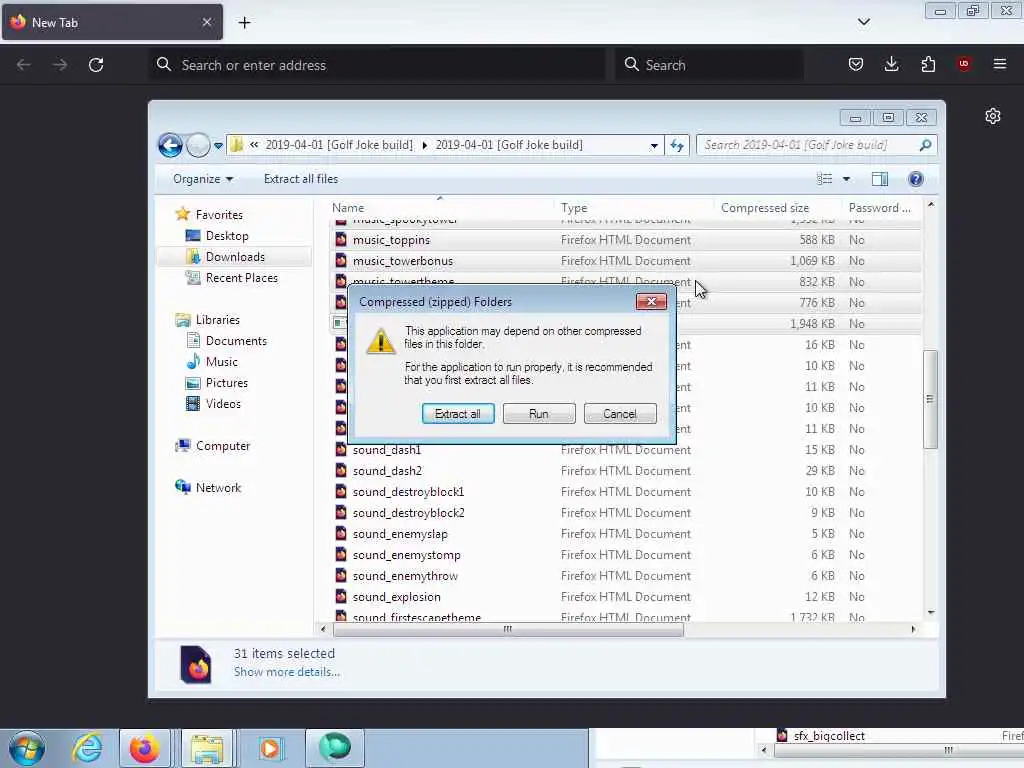The image size is (1024, 768).
Task: Click the Password column header
Action: click(x=879, y=208)
